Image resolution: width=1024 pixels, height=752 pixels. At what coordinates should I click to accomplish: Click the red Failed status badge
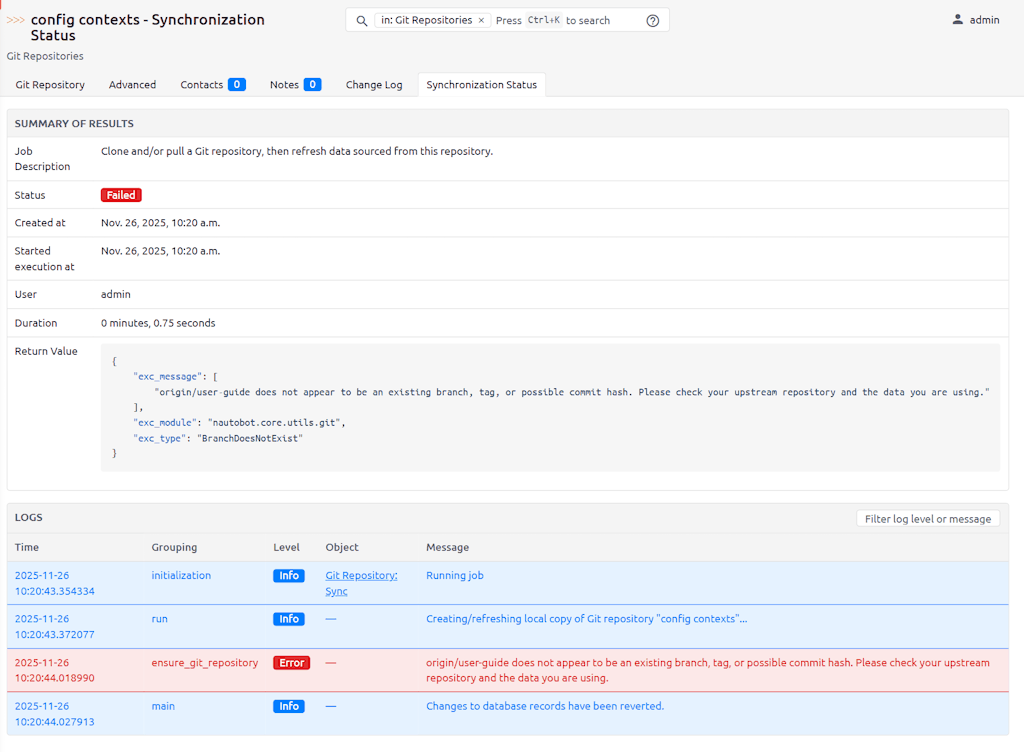tap(121, 195)
